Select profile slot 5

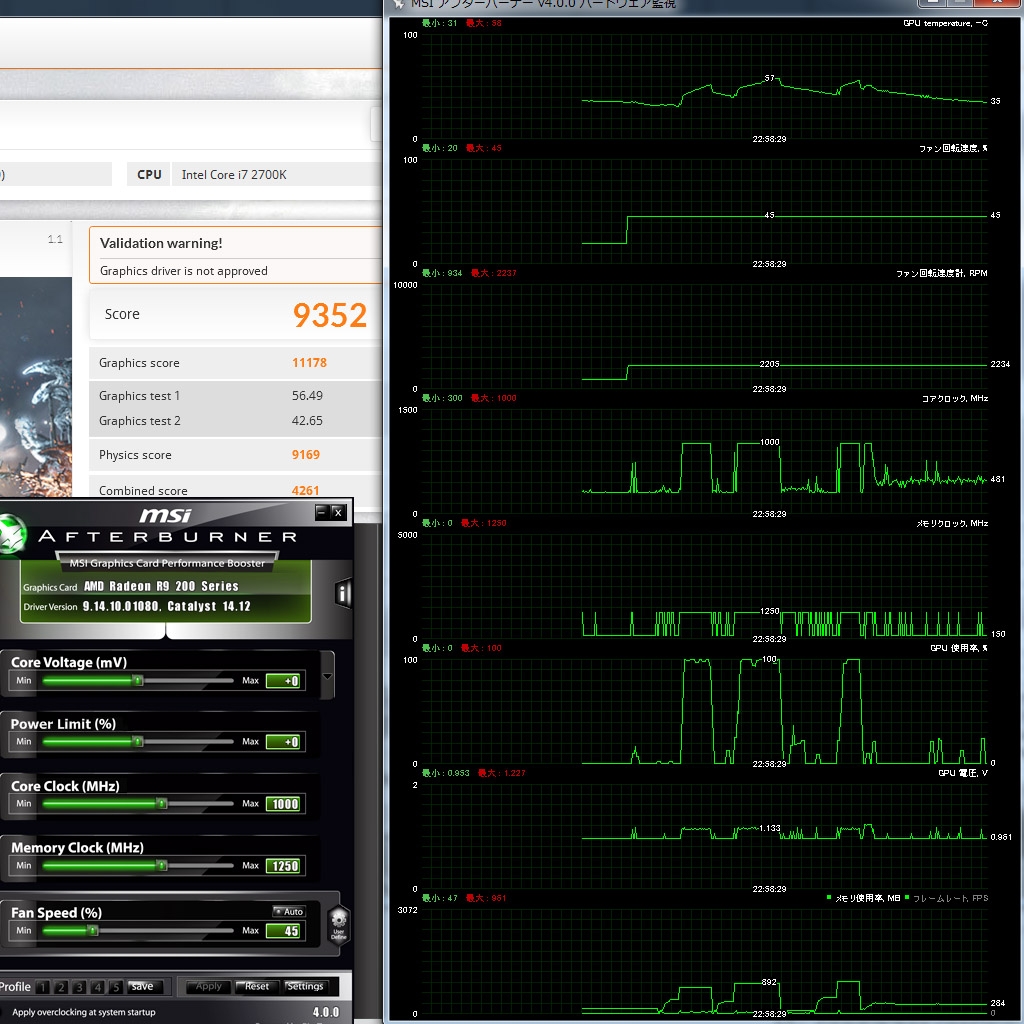click(116, 987)
